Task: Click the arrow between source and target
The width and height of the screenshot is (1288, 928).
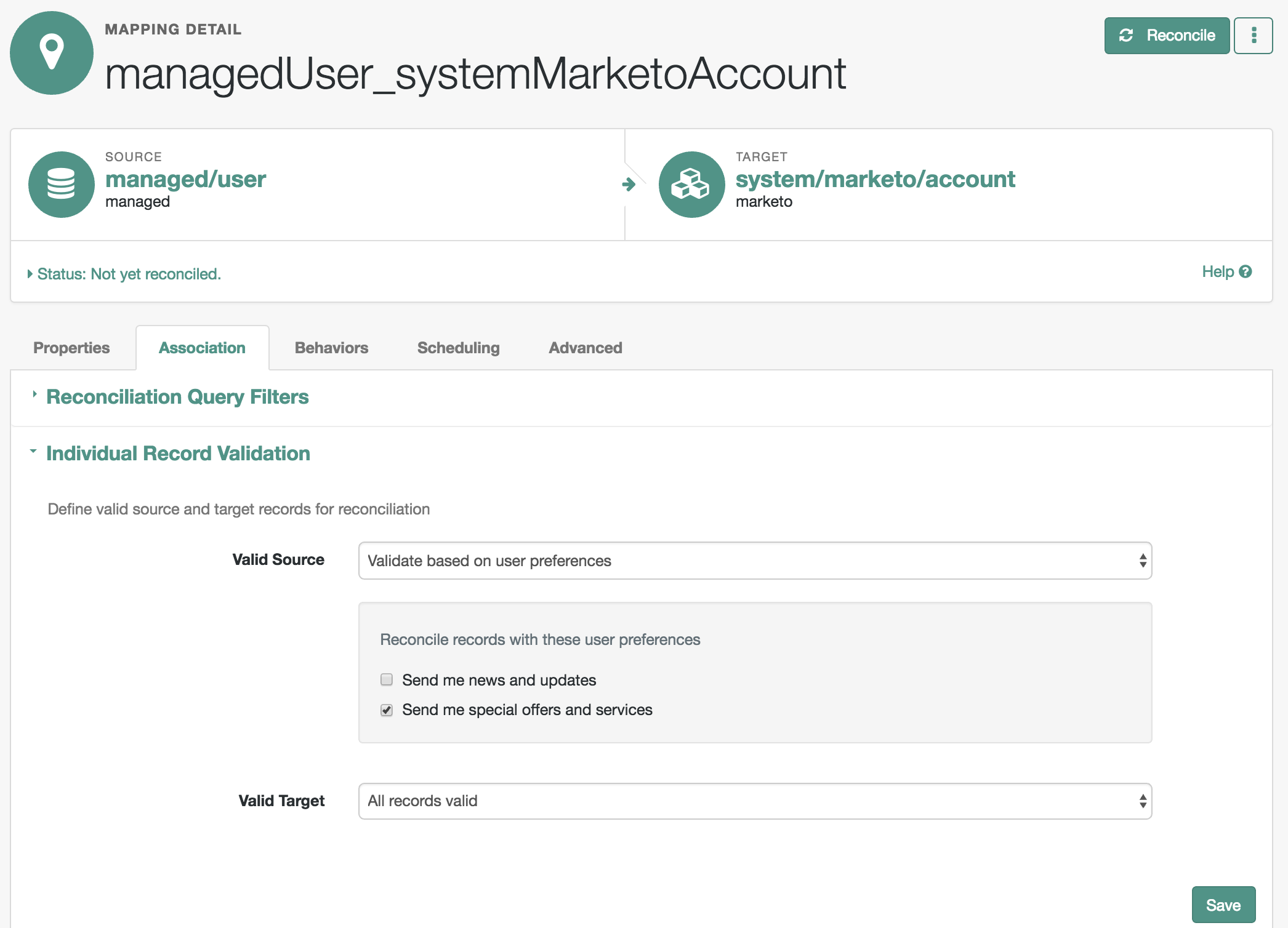Action: coord(629,184)
